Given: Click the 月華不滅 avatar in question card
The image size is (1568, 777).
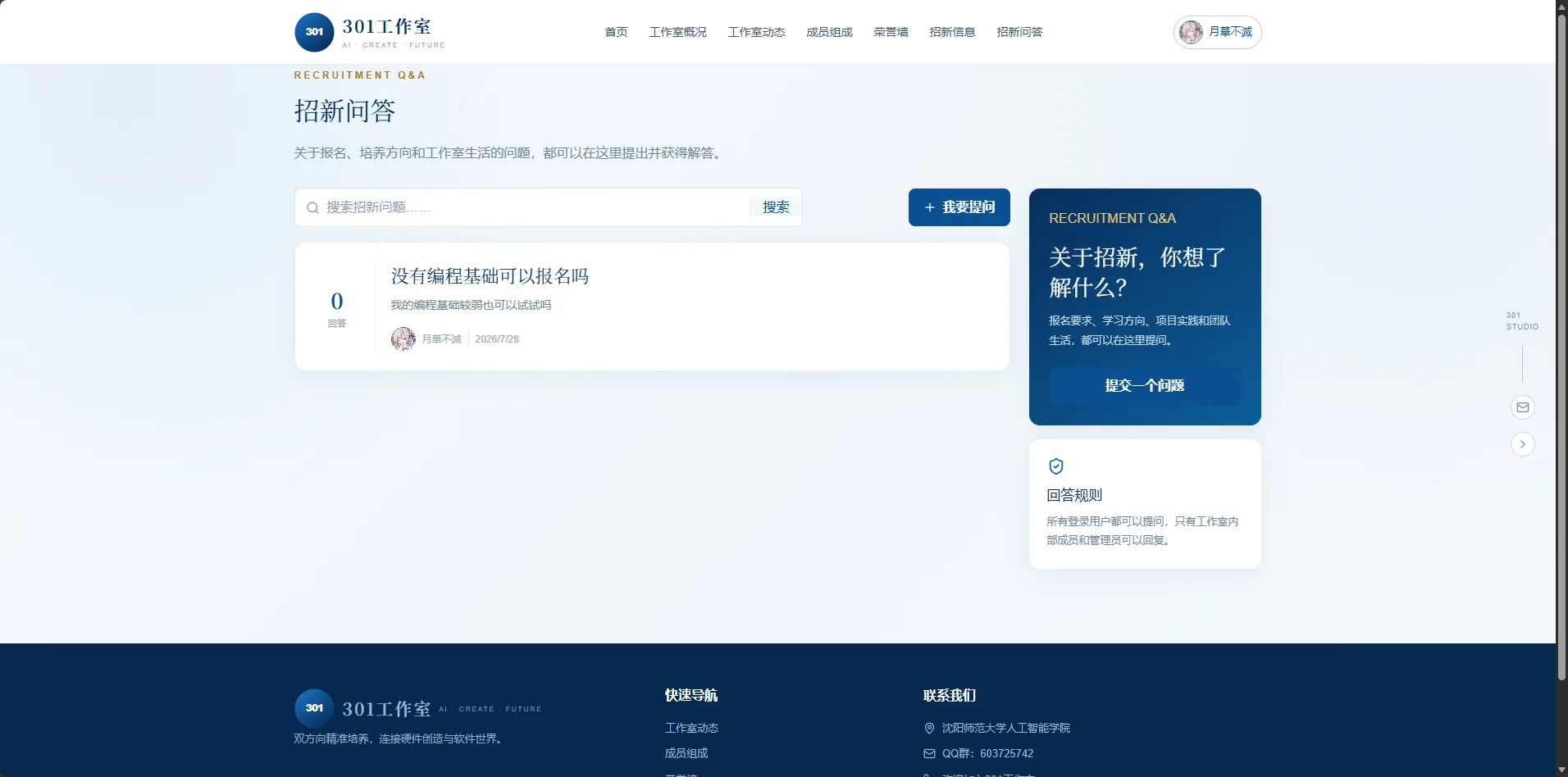Looking at the screenshot, I should [403, 339].
